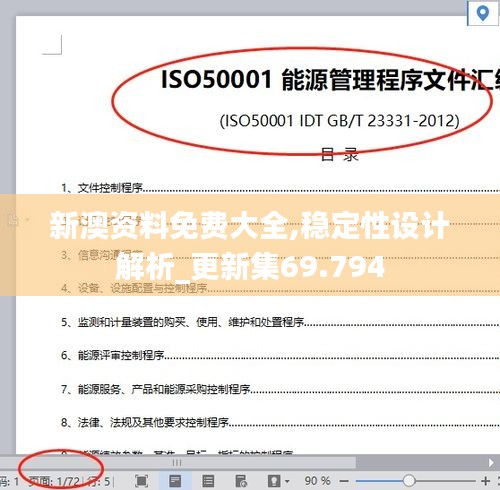This screenshot has height=490, width=500.
Task: Click page count 1/72 in status bar
Action: tap(54, 481)
